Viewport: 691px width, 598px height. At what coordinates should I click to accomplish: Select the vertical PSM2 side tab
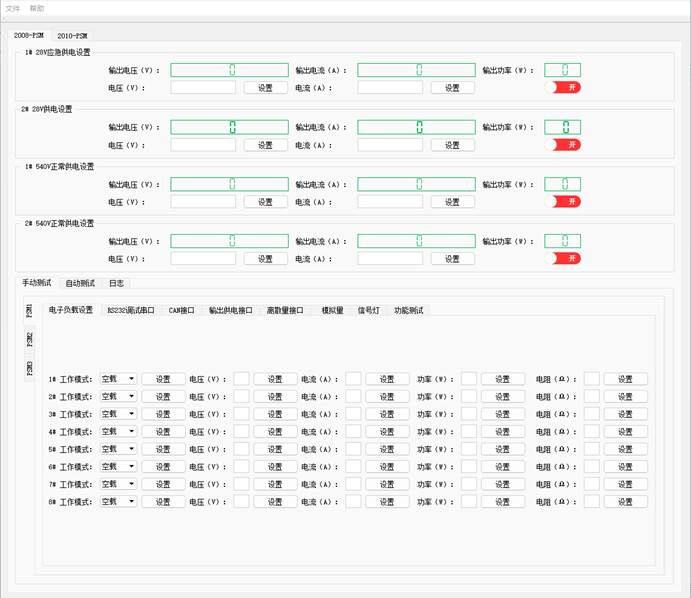(x=30, y=340)
